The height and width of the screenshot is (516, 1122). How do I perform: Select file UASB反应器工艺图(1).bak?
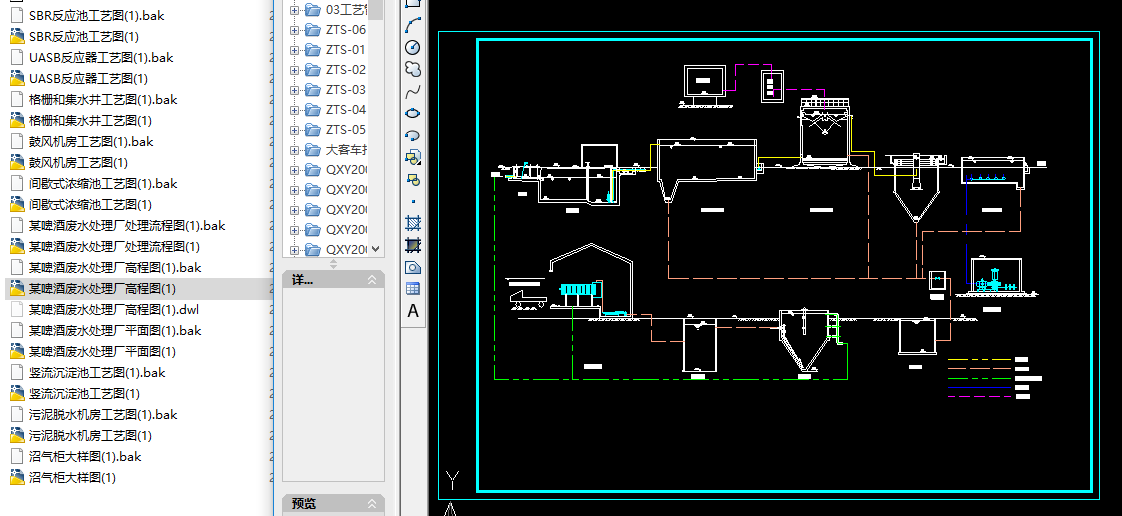coord(101,58)
